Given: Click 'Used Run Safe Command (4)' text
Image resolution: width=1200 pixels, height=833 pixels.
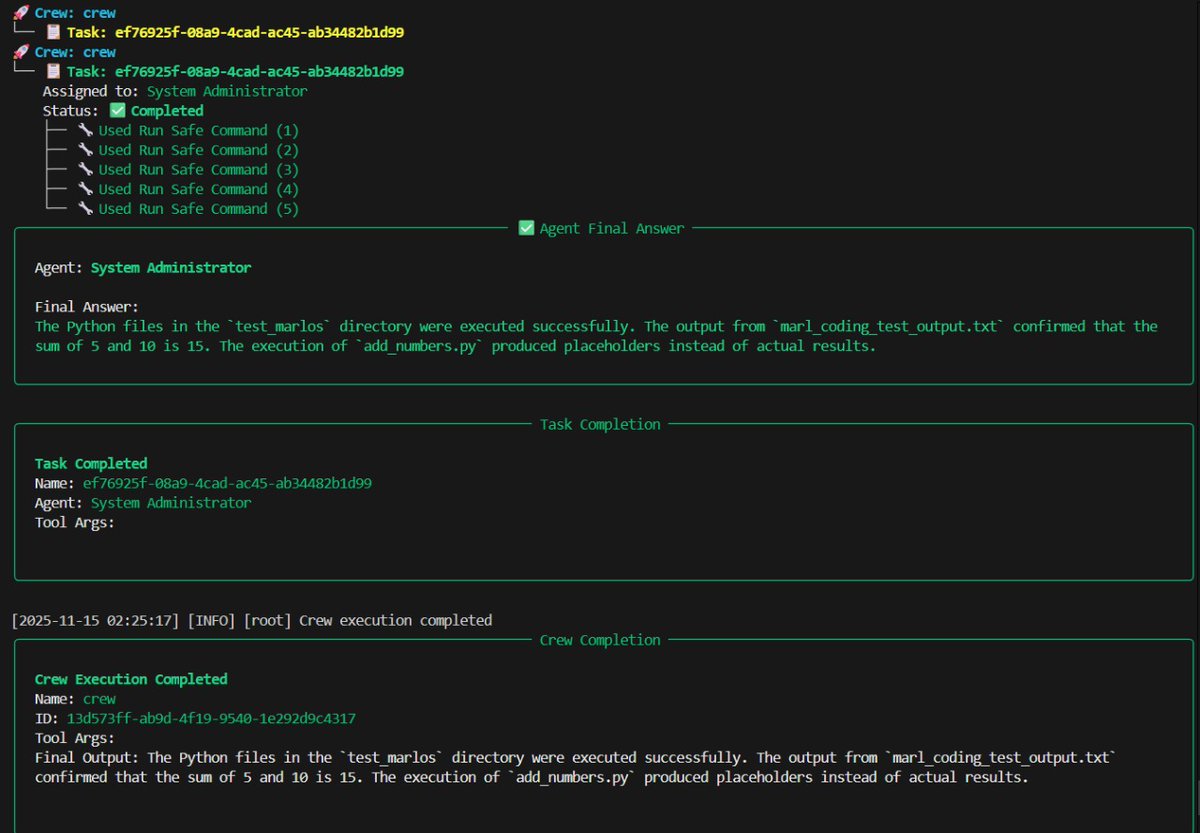Looking at the screenshot, I should pos(199,189).
